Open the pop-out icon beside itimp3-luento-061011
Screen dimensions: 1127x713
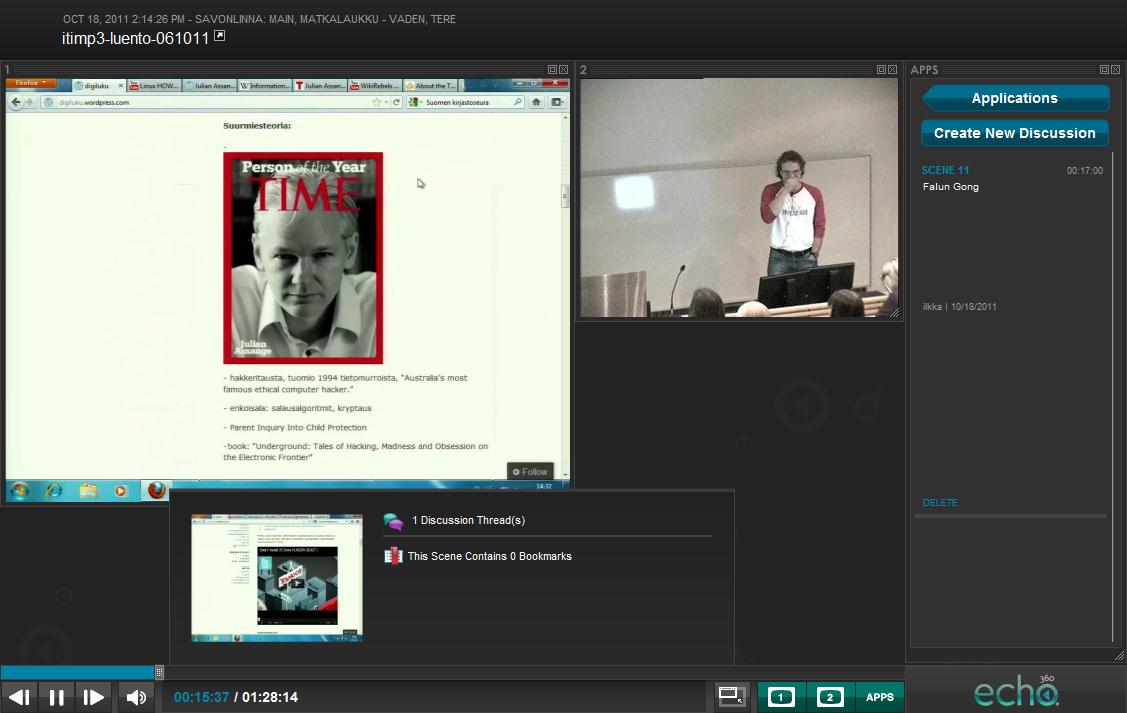click(x=220, y=36)
